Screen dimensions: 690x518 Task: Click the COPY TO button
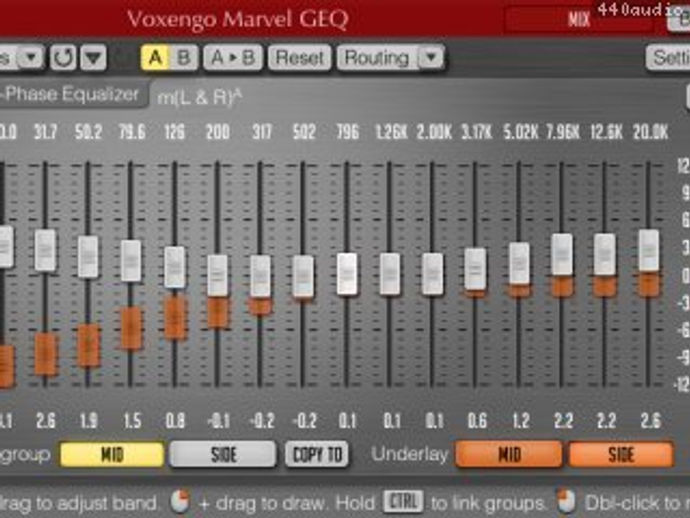tap(317, 455)
